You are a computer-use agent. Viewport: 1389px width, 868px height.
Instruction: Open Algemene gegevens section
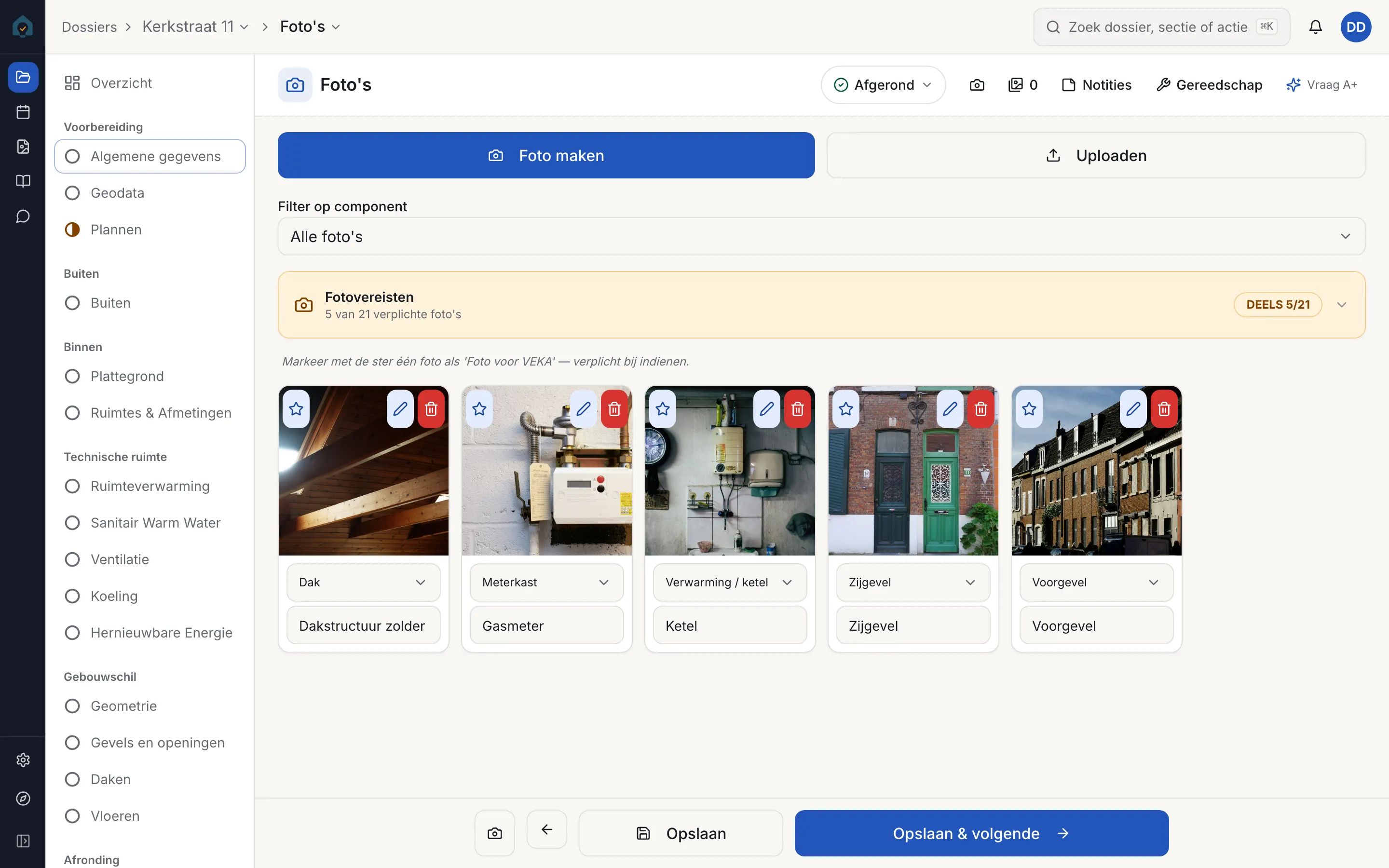[150, 156]
